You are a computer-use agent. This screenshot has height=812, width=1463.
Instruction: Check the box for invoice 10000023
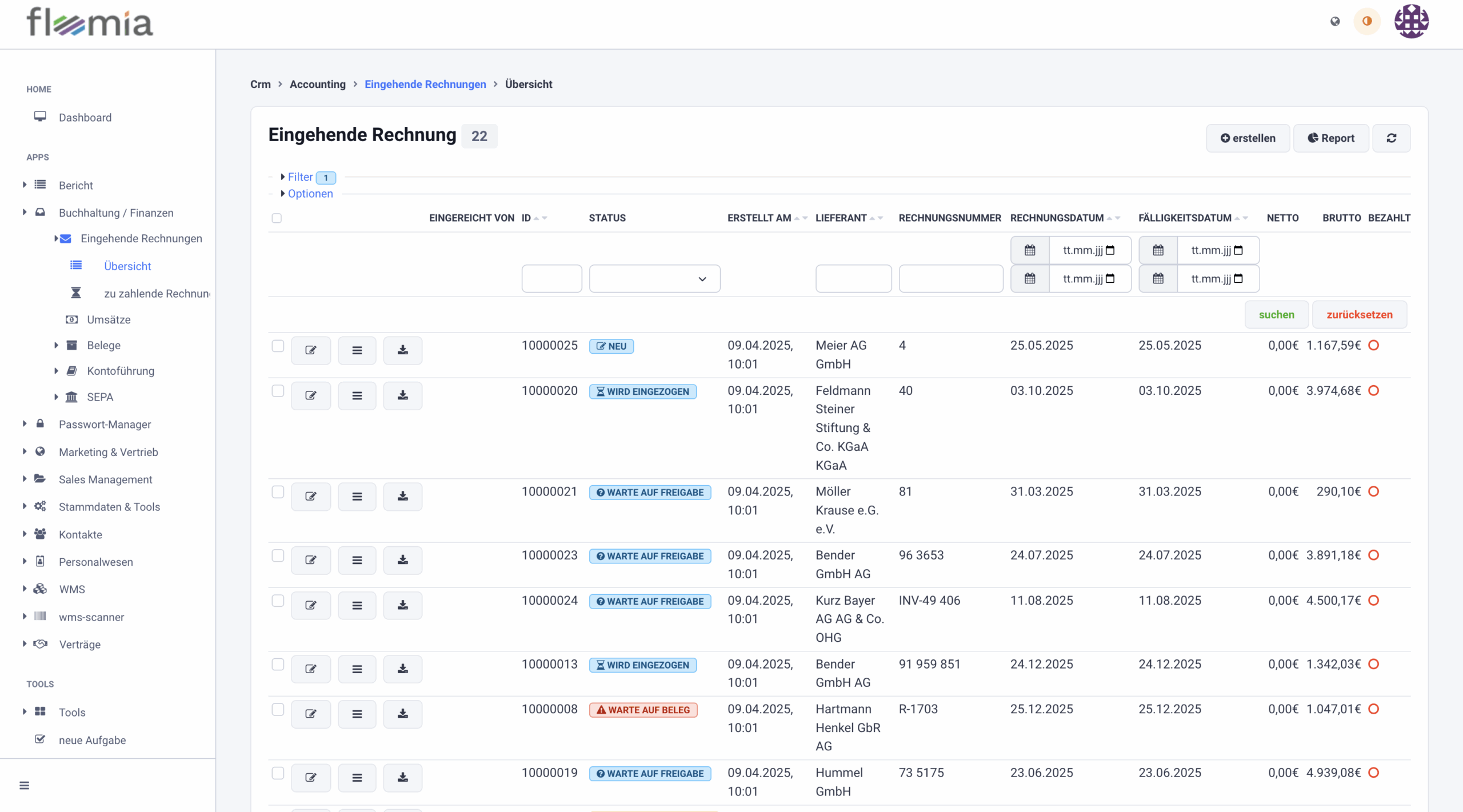pyautogui.click(x=278, y=555)
